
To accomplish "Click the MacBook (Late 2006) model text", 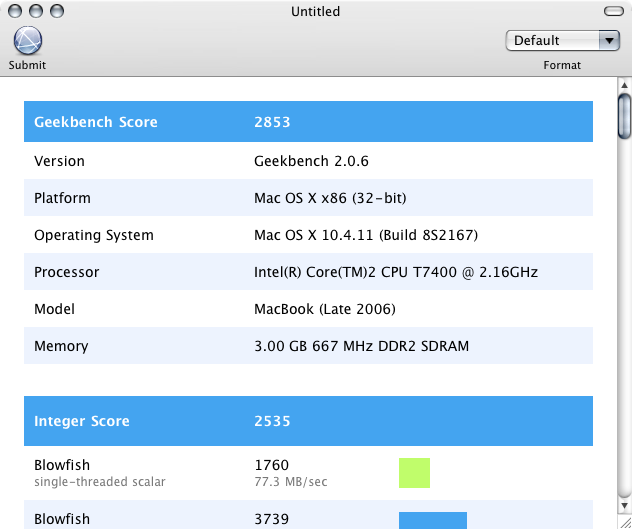I will tap(325, 309).
